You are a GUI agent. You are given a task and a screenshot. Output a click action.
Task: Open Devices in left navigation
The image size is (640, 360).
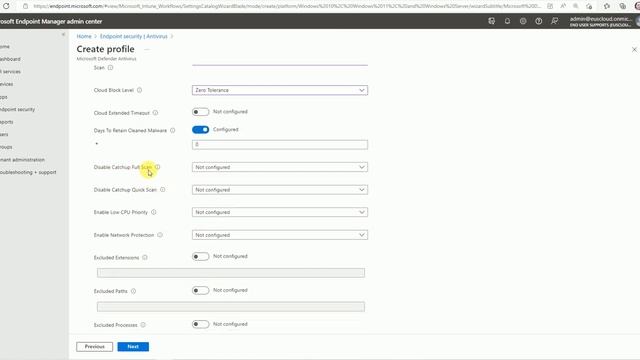pos(7,84)
